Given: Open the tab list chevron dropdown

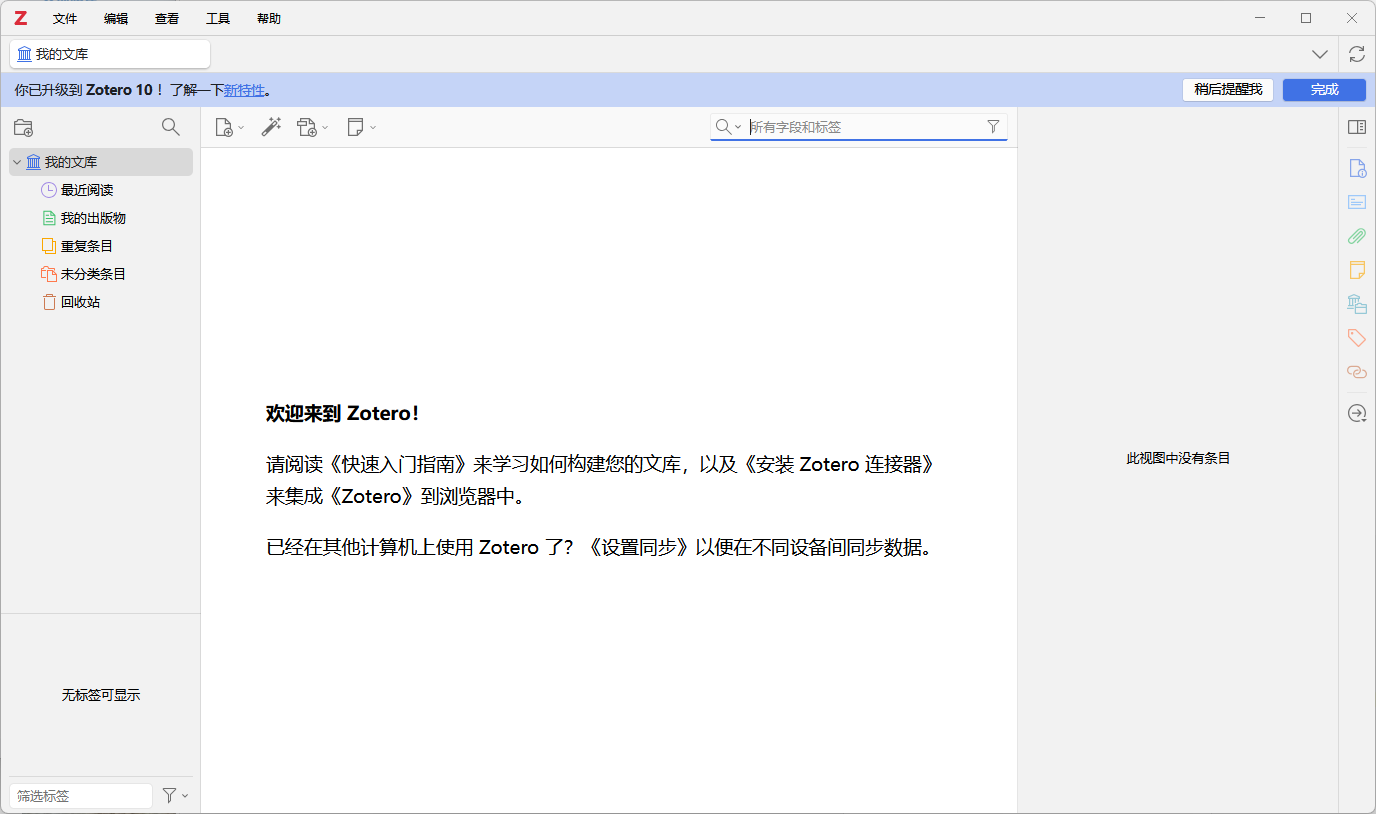Looking at the screenshot, I should [1320, 54].
